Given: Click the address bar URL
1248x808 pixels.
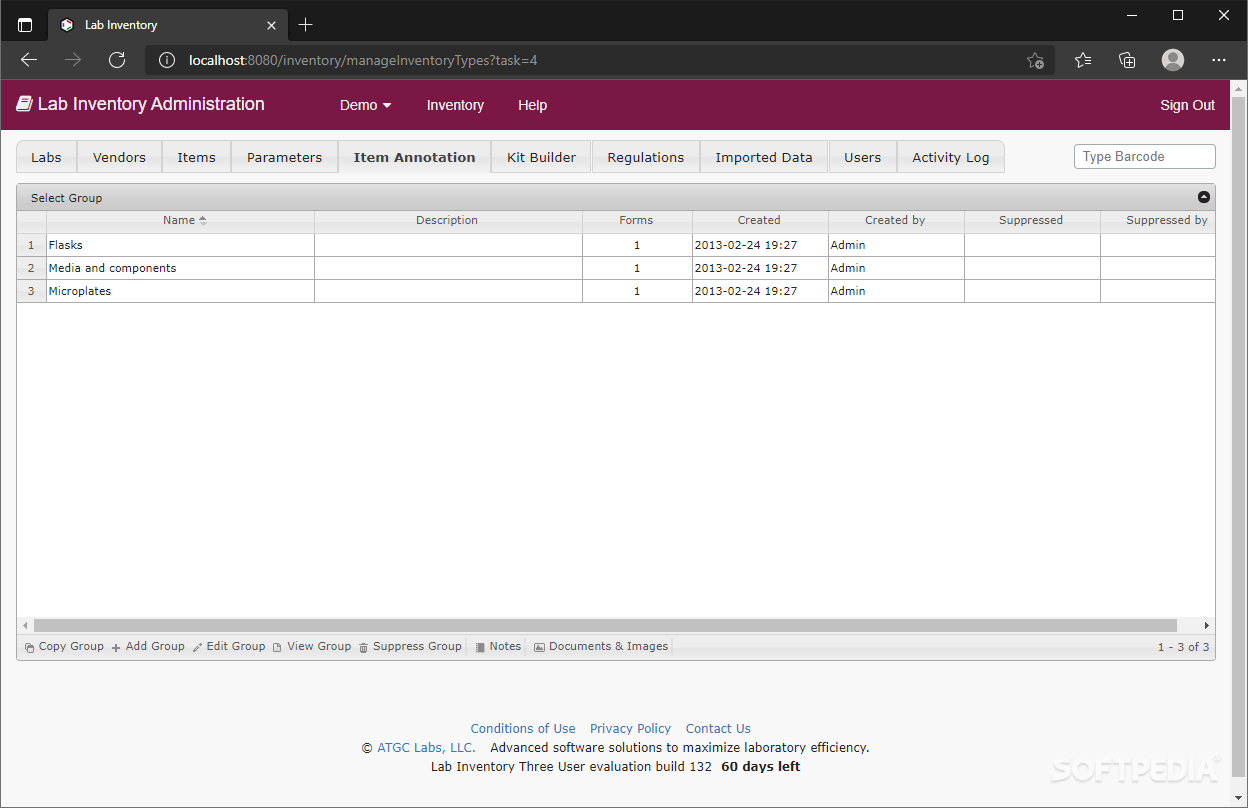Looking at the screenshot, I should point(363,60).
